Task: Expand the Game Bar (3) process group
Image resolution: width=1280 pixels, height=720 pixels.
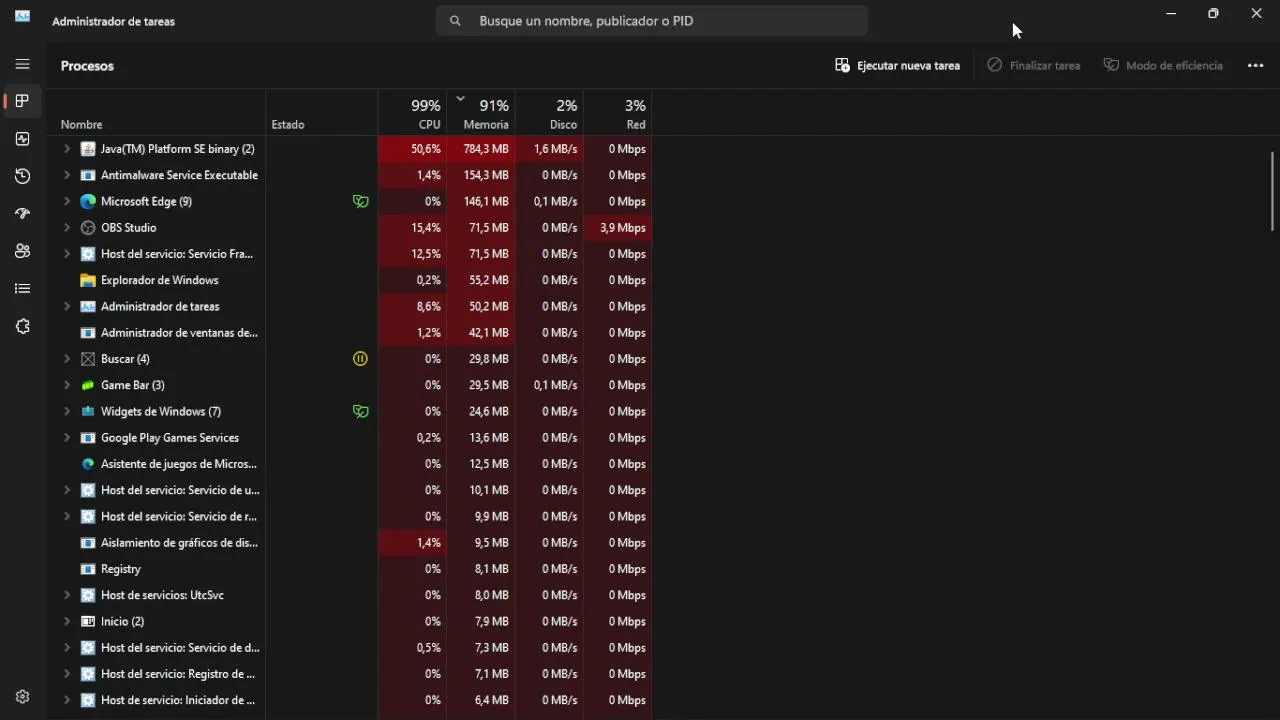Action: pos(67,385)
